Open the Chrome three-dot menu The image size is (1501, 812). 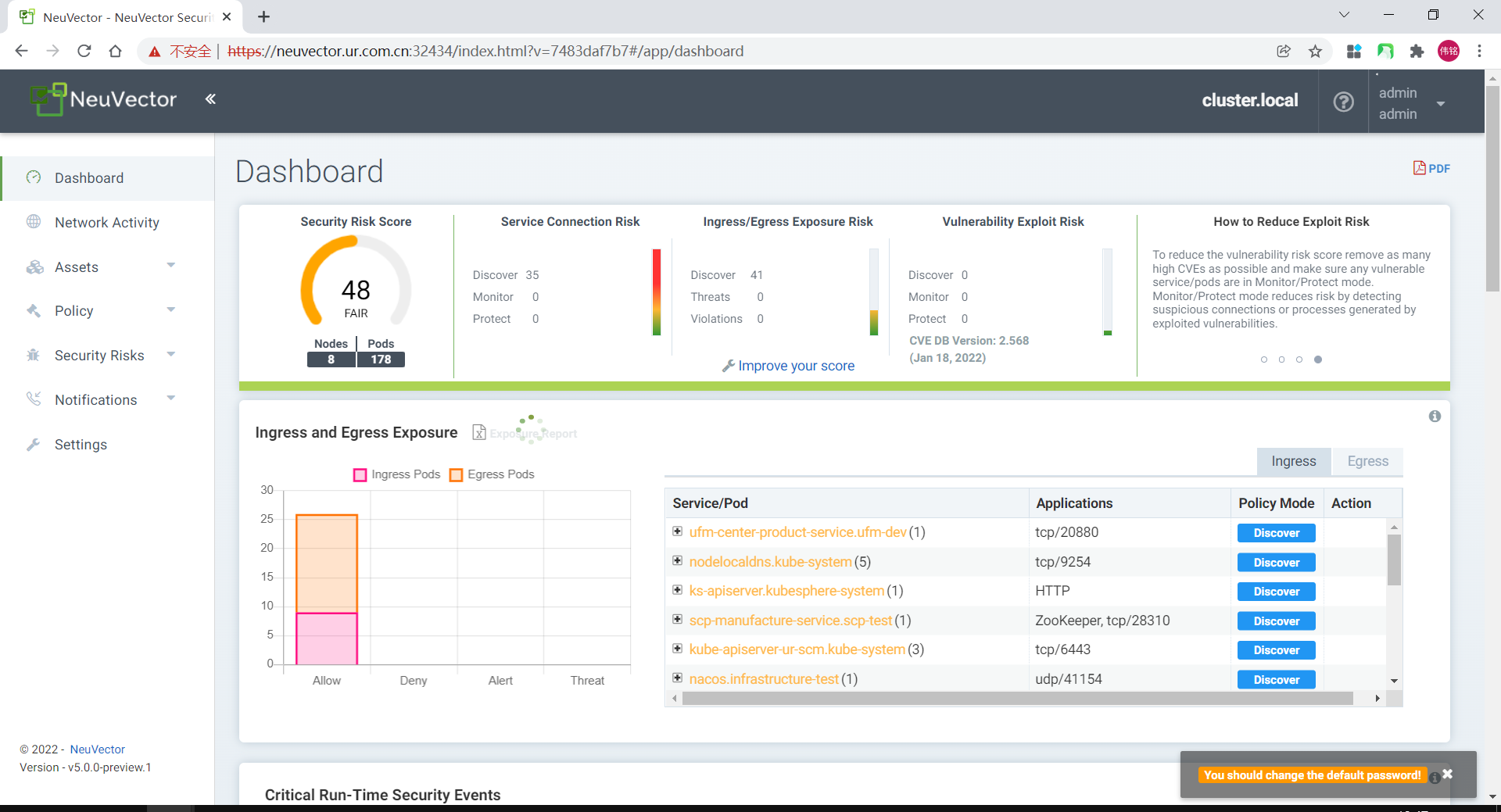coord(1479,51)
